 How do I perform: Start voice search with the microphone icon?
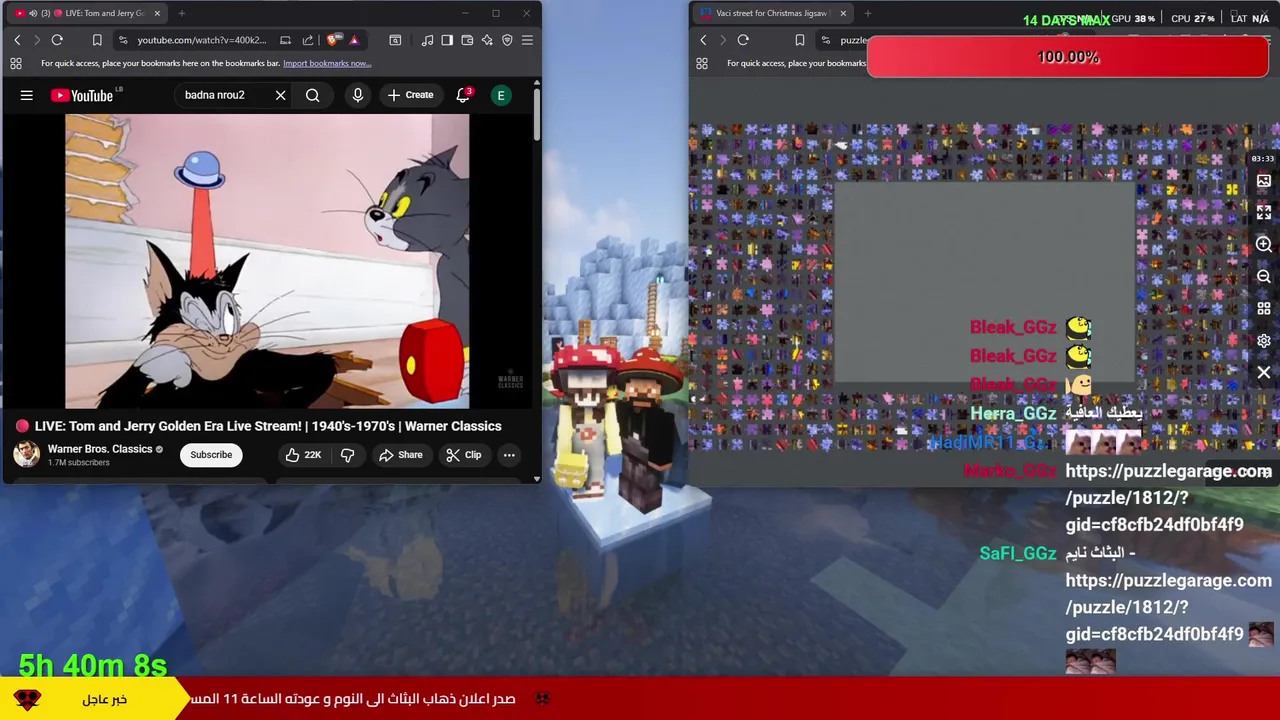[x=358, y=95]
